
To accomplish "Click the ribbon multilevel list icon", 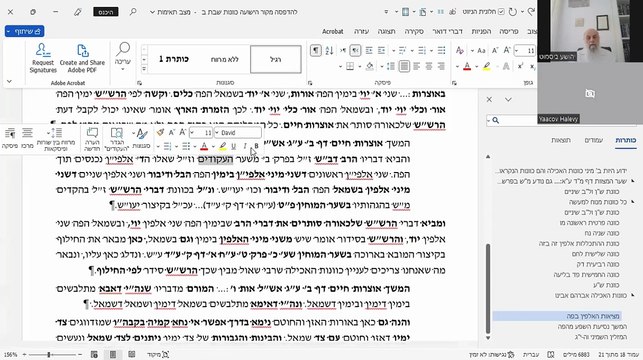I will point(403,50).
